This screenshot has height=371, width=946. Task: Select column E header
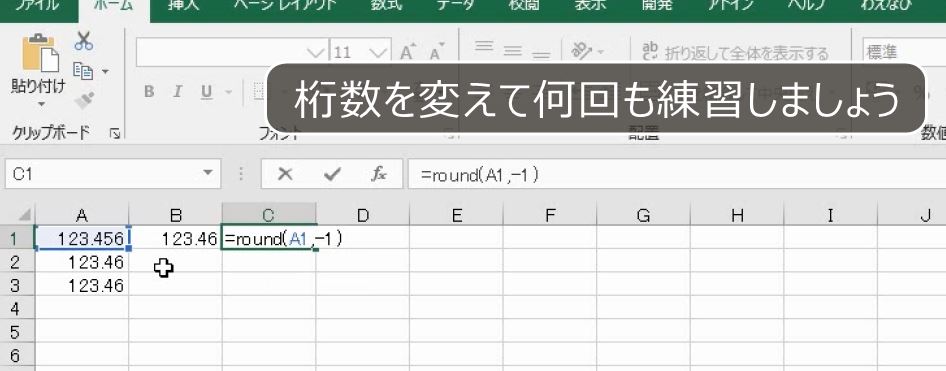pos(457,215)
